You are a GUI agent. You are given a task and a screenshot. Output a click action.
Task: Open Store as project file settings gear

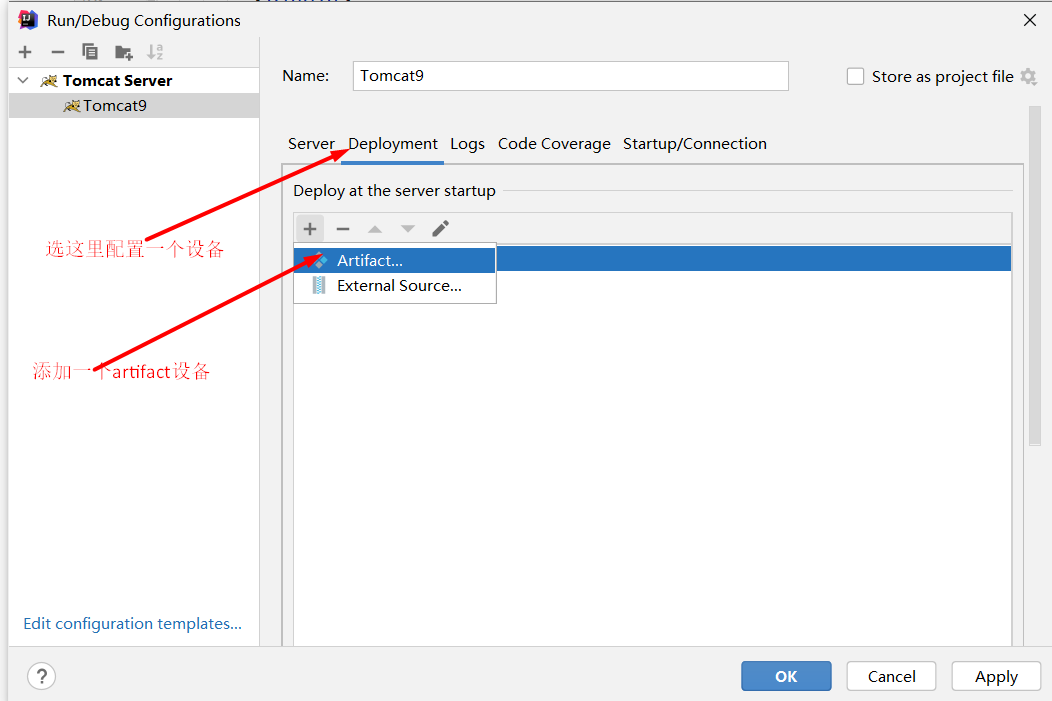1029,76
